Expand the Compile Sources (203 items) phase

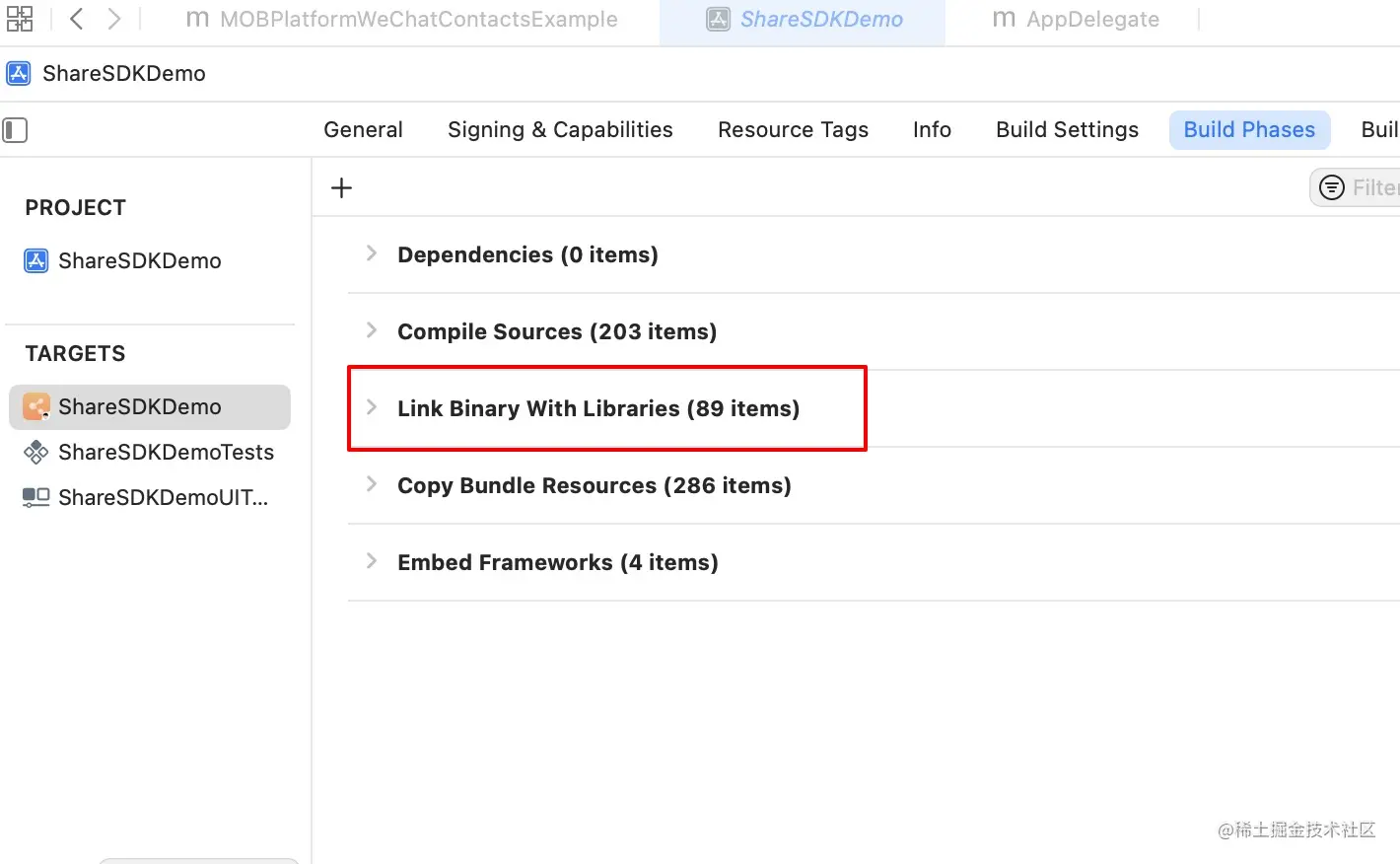tap(372, 330)
